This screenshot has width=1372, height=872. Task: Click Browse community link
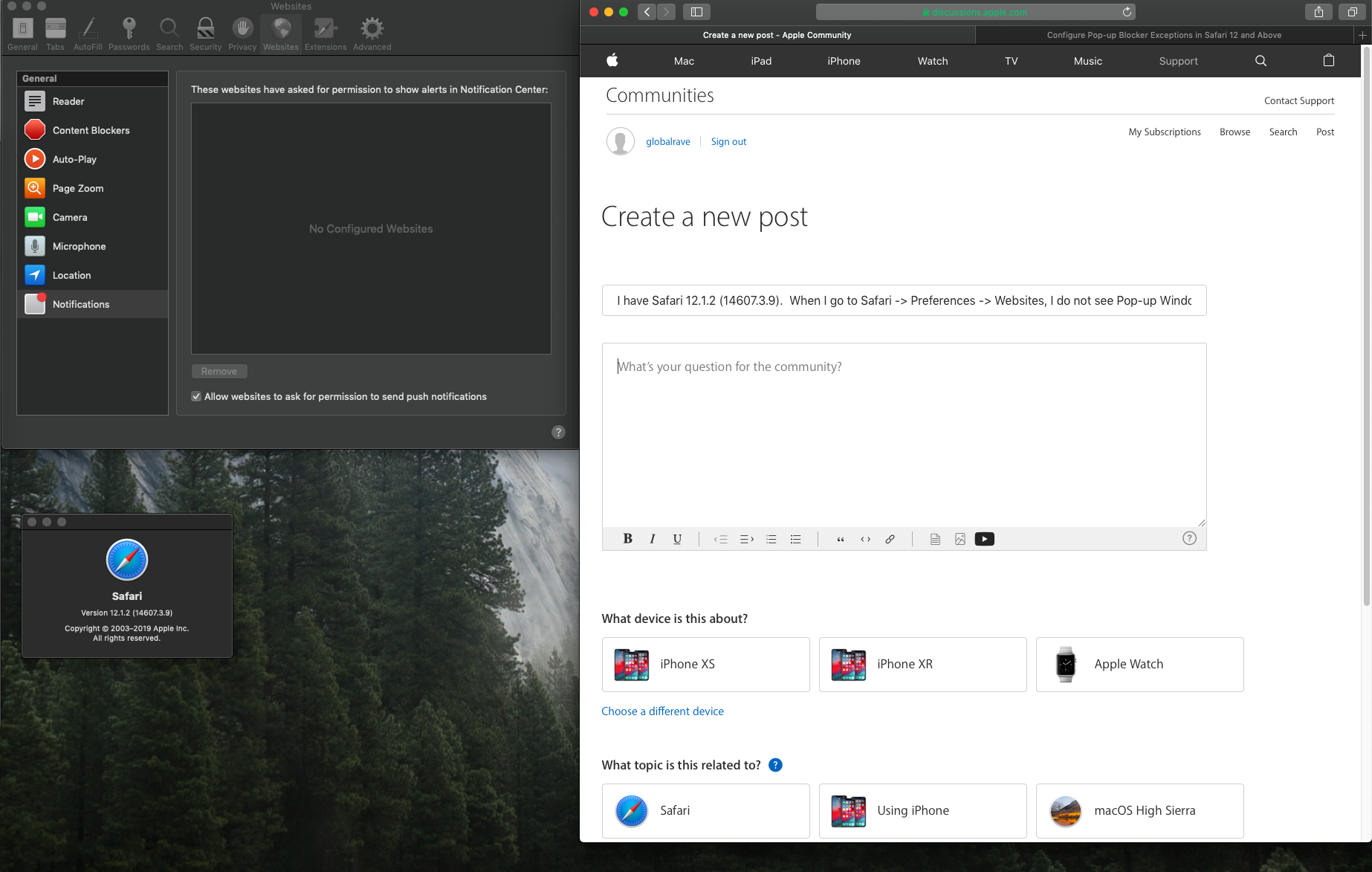coord(1235,132)
